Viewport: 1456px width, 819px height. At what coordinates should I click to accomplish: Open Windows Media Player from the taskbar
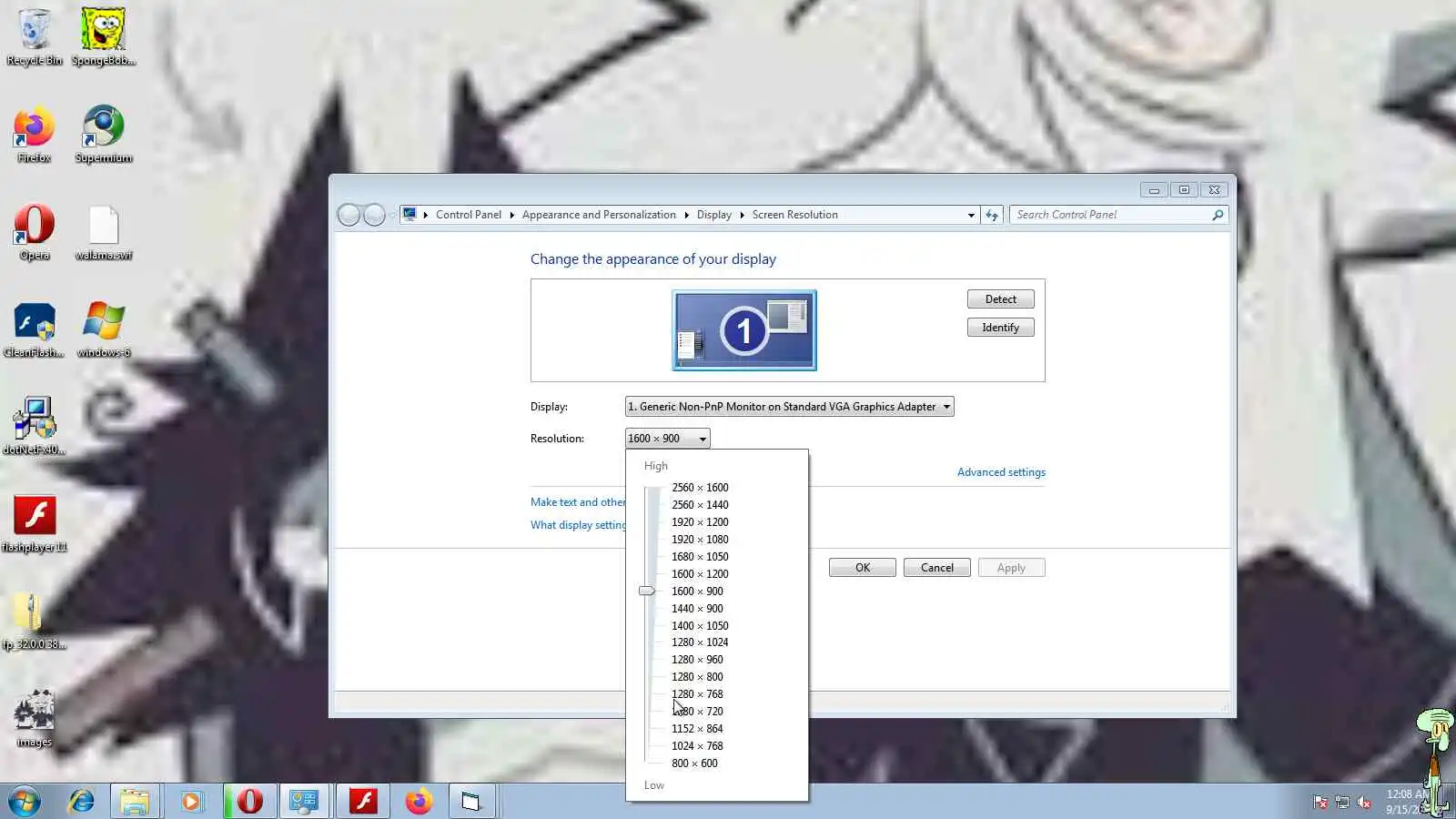point(191,802)
